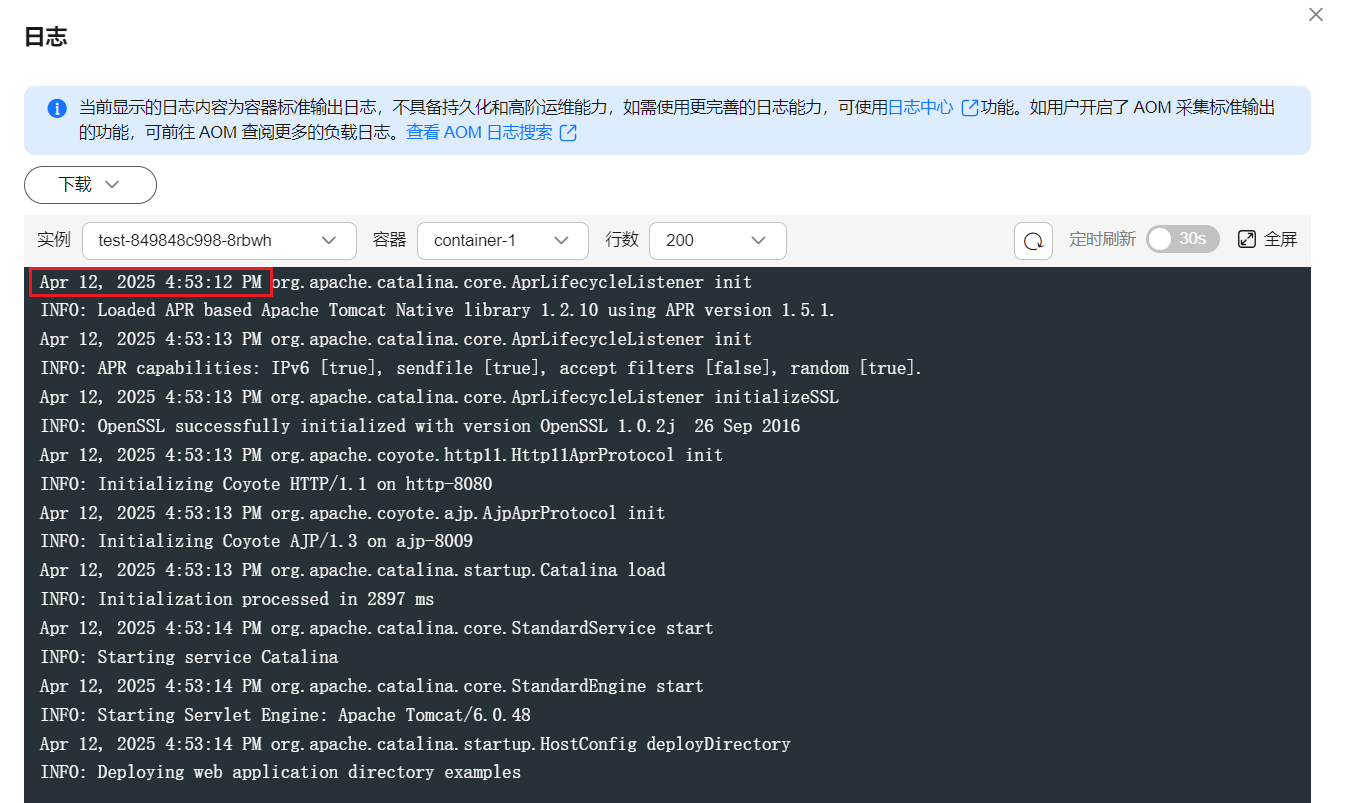Click log line ending 'AjpAprProtocol init'

click(352, 513)
